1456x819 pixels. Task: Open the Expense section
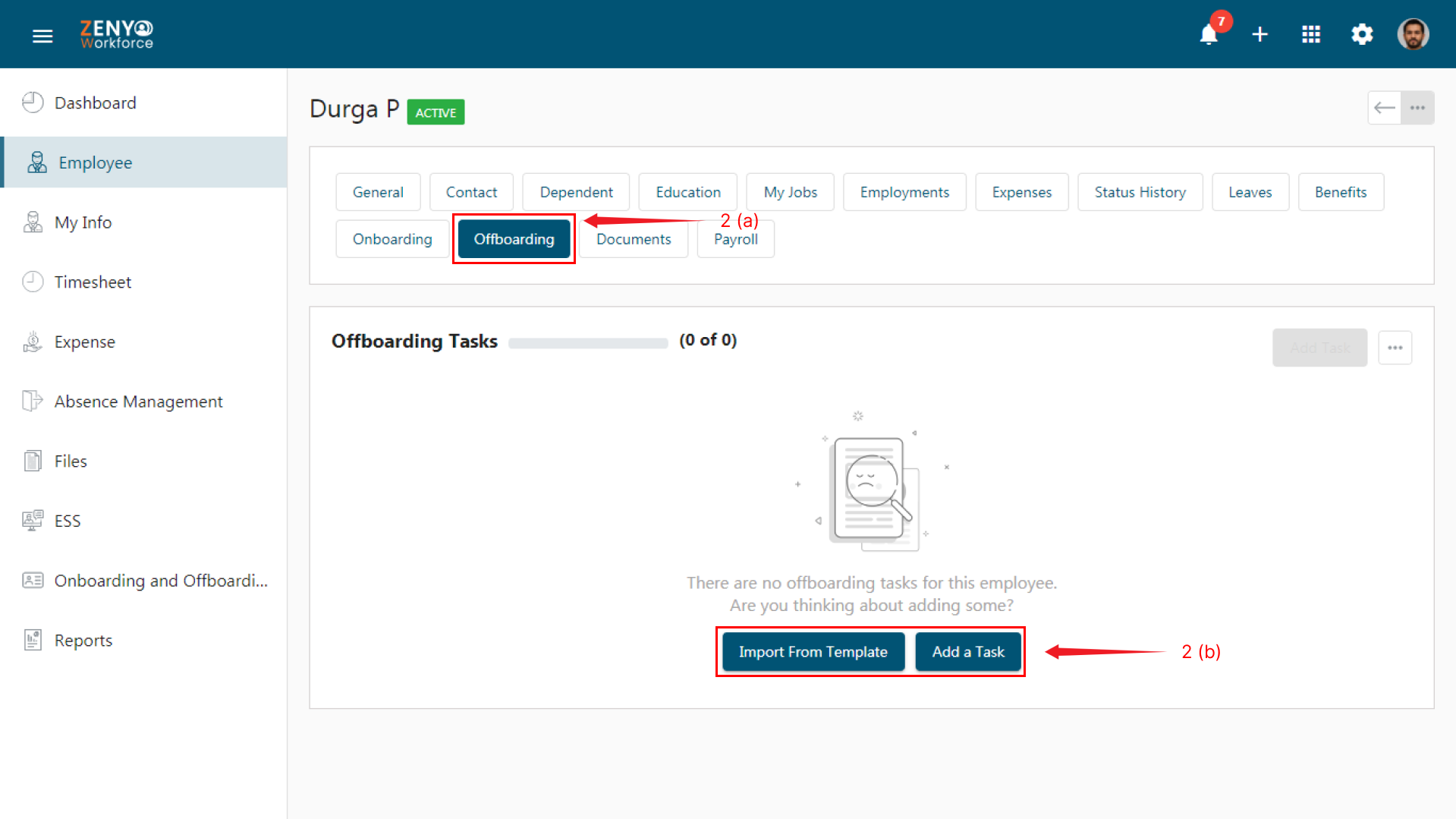tap(143, 342)
